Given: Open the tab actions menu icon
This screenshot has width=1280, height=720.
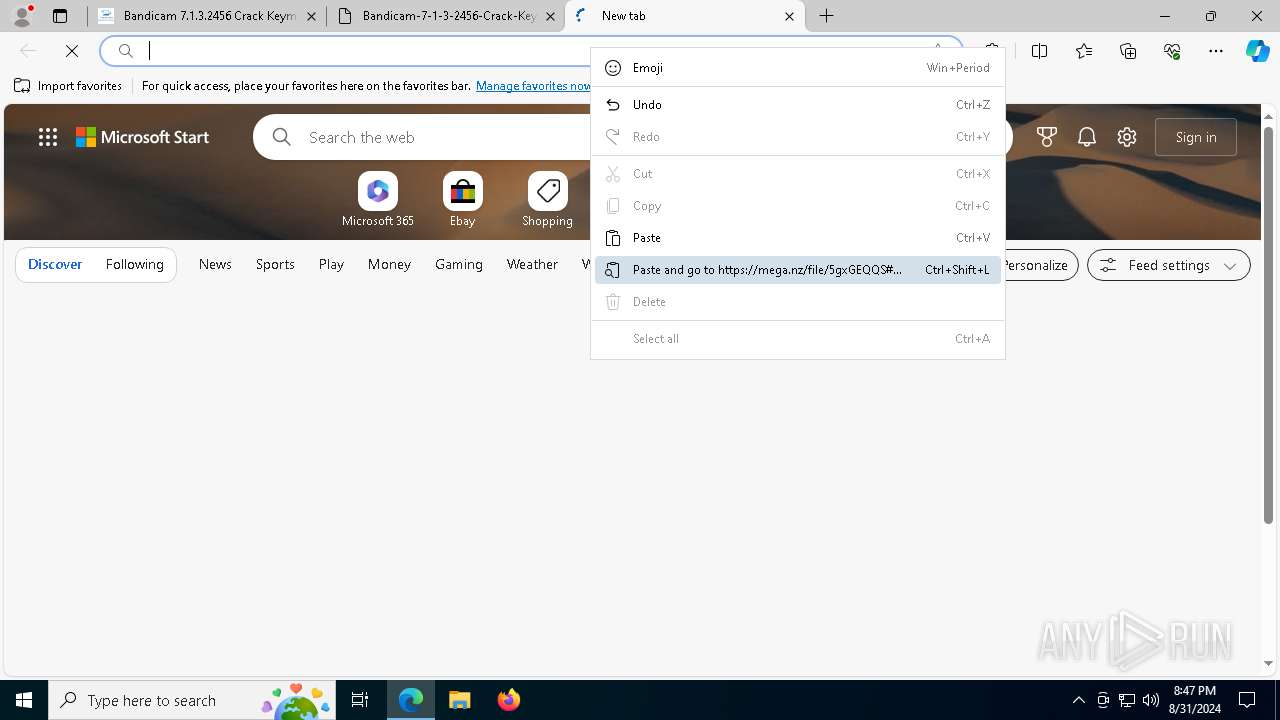Looking at the screenshot, I should click(x=60, y=16).
